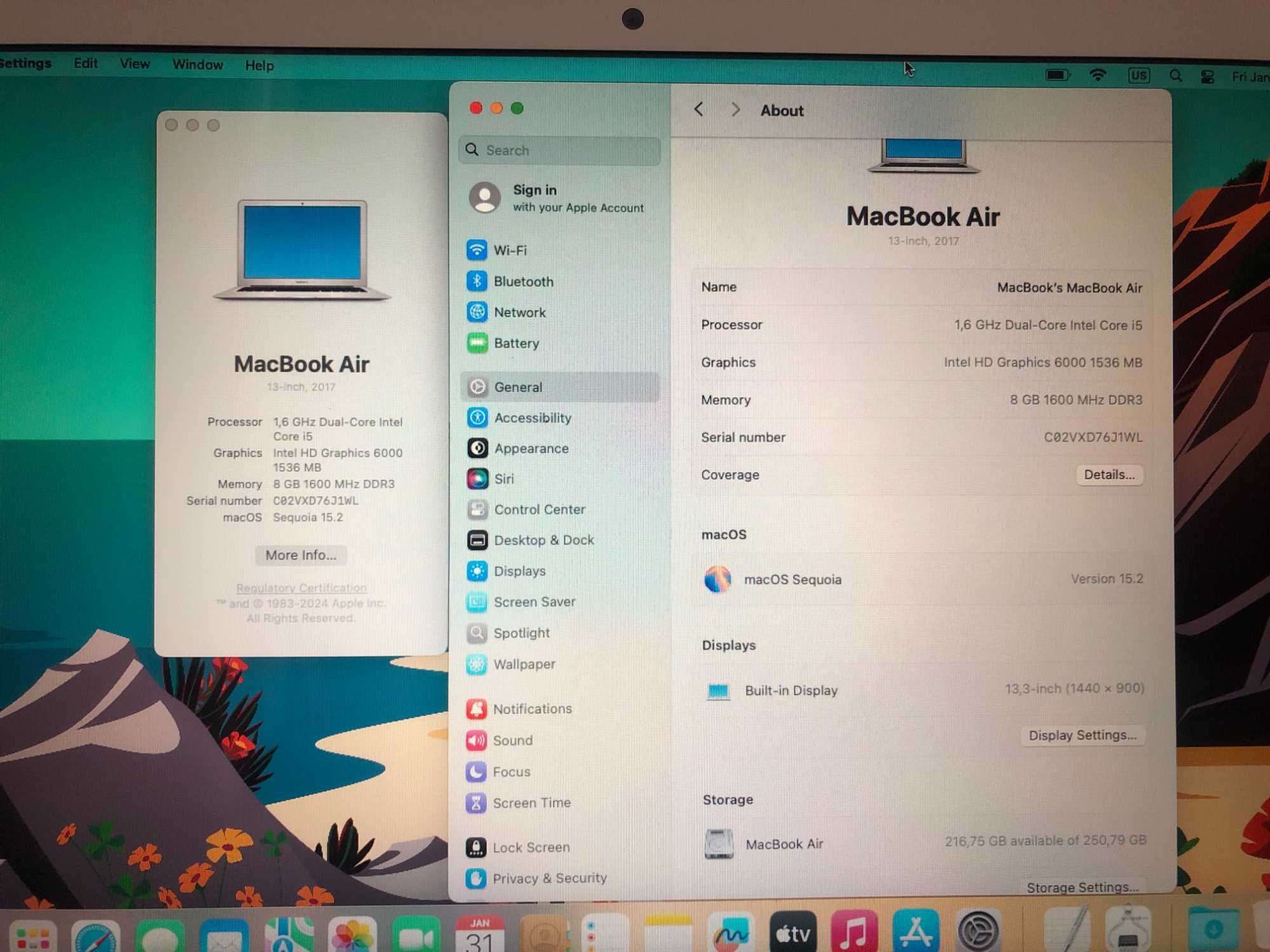Image resolution: width=1270 pixels, height=952 pixels.
Task: Click the battery status icon in menu bar
Action: [x=1058, y=75]
